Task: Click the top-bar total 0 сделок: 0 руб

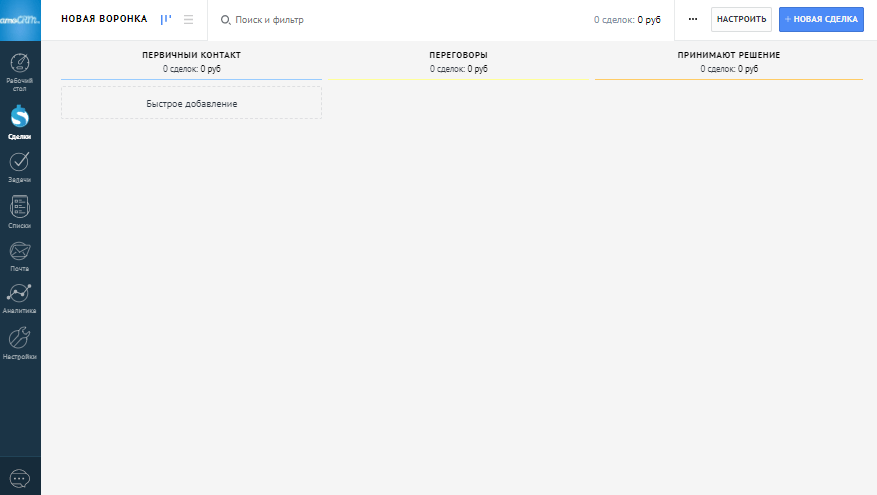Action: pyautogui.click(x=627, y=20)
